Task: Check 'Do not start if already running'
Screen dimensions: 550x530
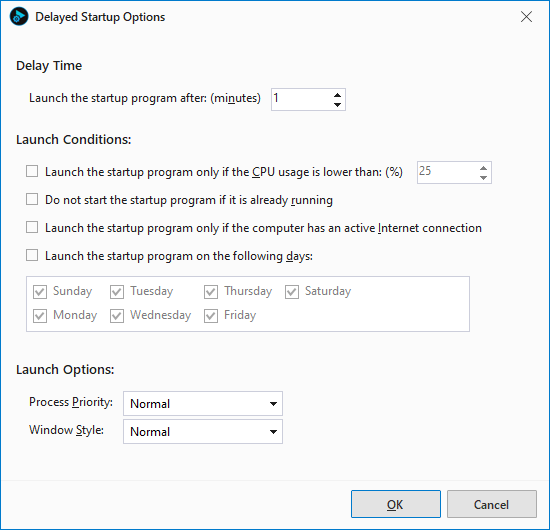Action: pos(32,200)
